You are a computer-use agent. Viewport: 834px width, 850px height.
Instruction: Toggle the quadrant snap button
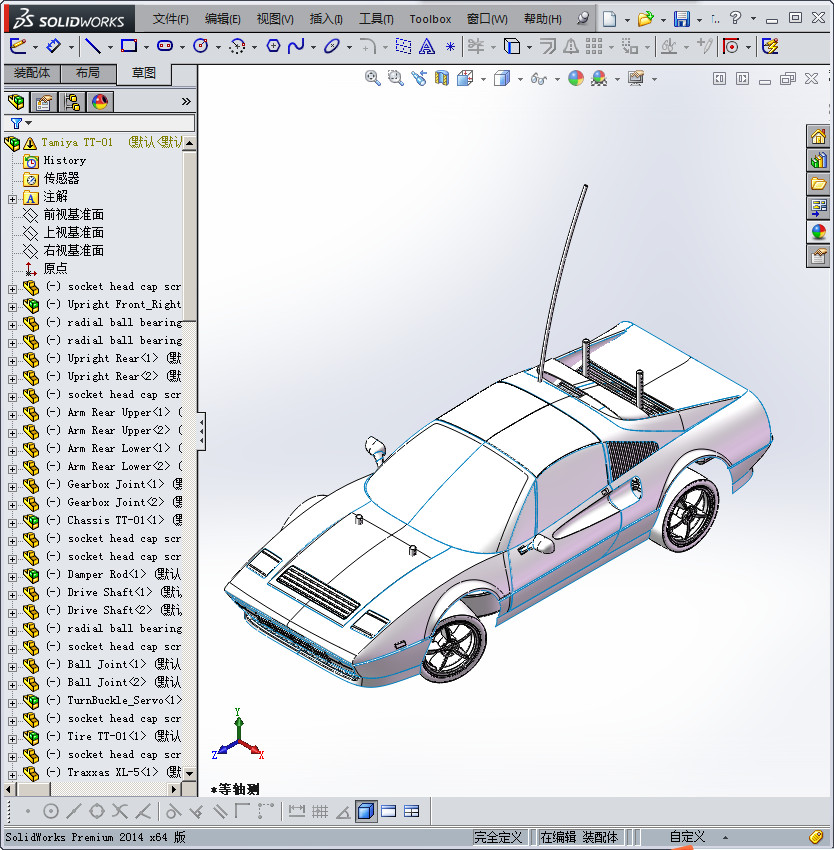pos(97,812)
